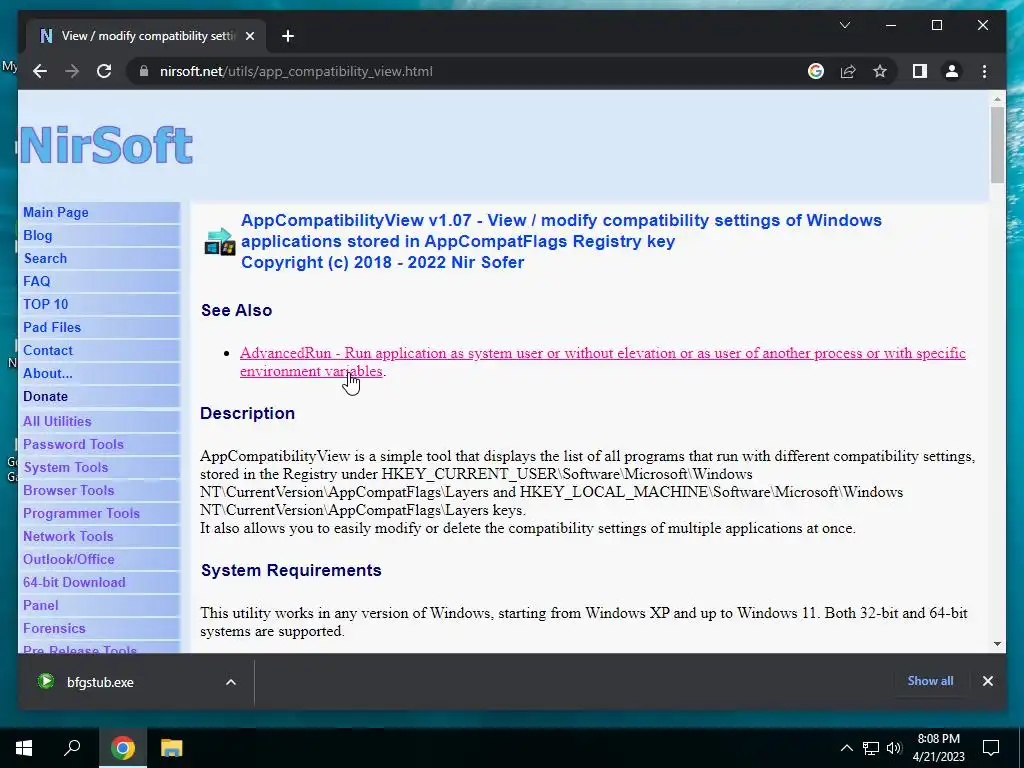Go to Main Page in sidebar

56,212
